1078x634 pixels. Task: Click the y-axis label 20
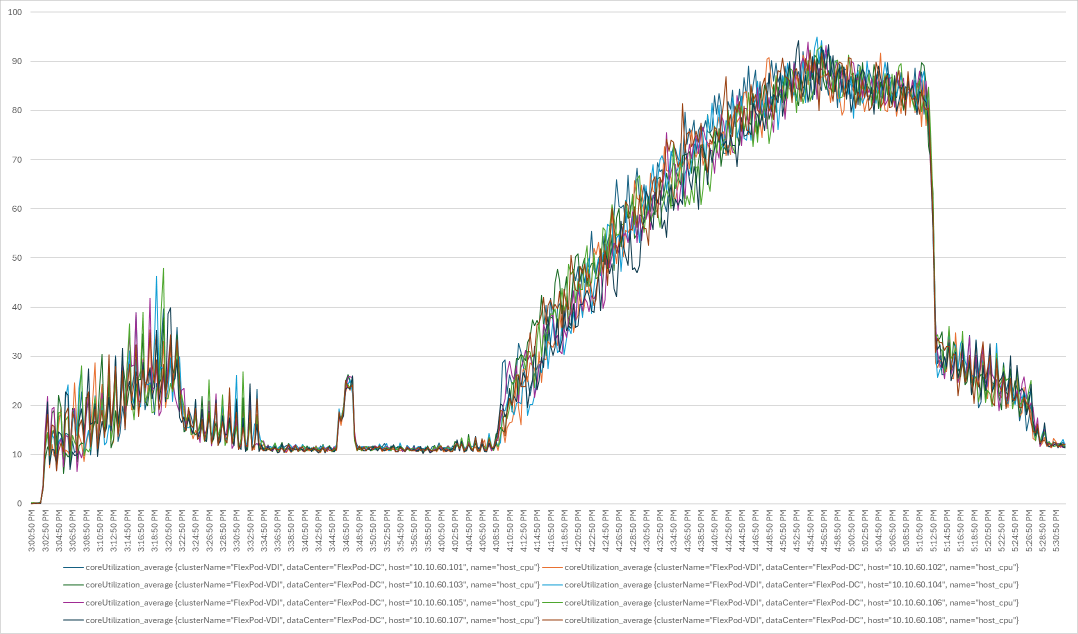point(17,406)
